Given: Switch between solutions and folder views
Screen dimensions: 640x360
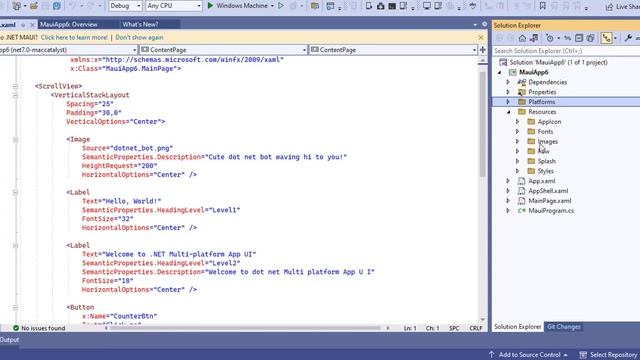Looking at the screenshot, I should pyautogui.click(x=534, y=38).
